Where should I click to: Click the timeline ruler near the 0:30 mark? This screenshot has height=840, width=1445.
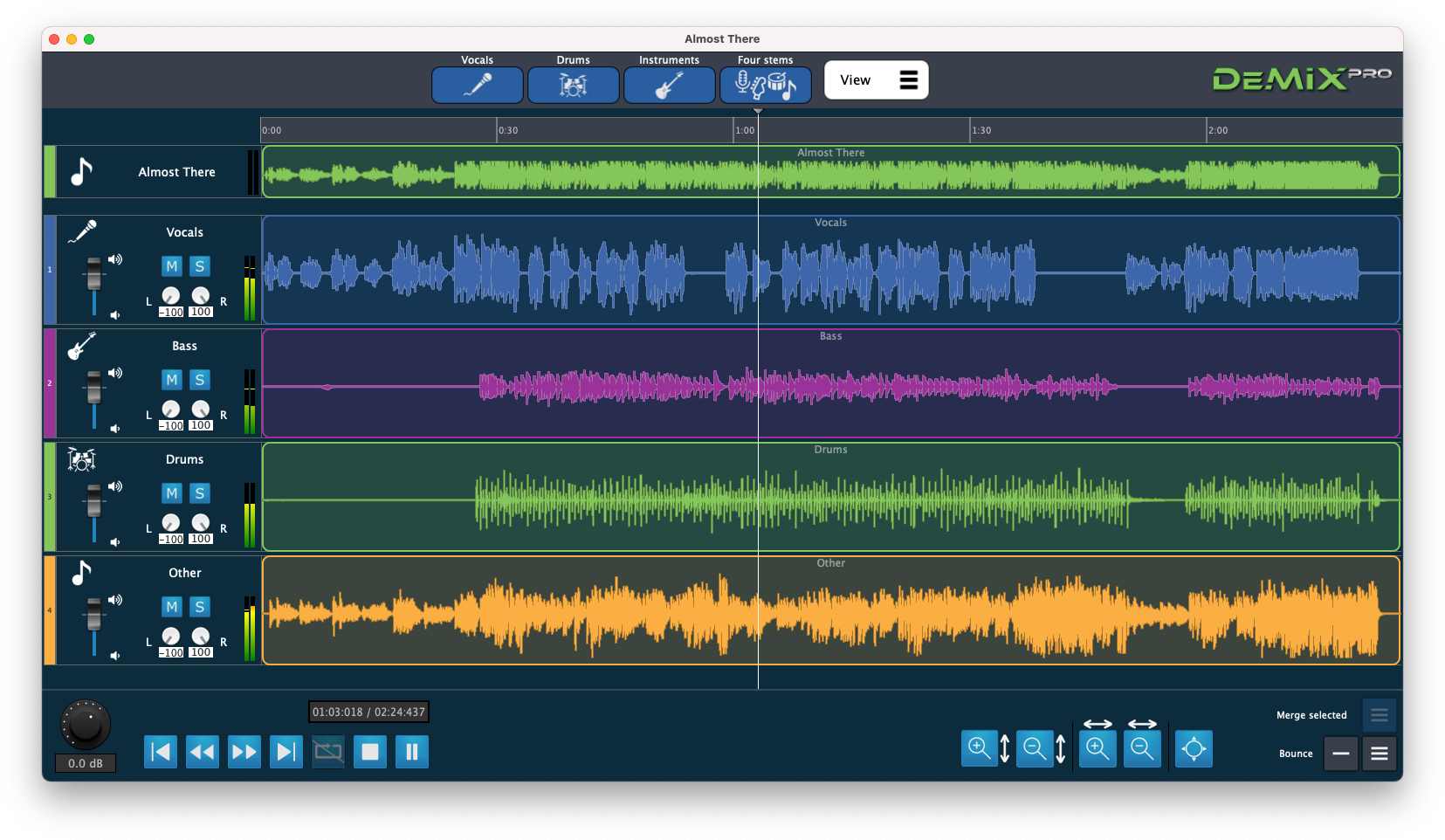pyautogui.click(x=500, y=129)
